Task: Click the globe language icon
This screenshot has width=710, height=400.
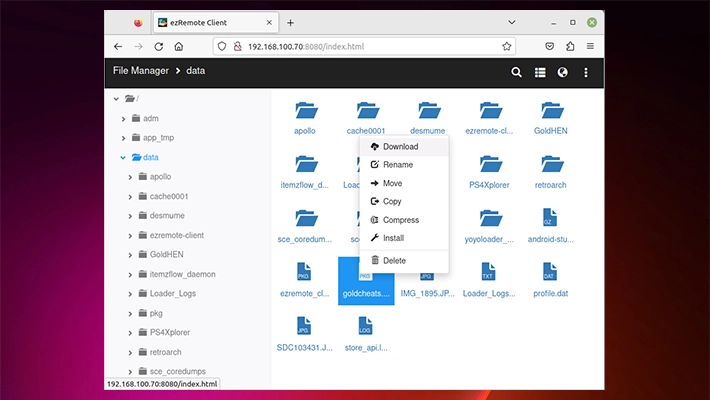Action: 562,72
